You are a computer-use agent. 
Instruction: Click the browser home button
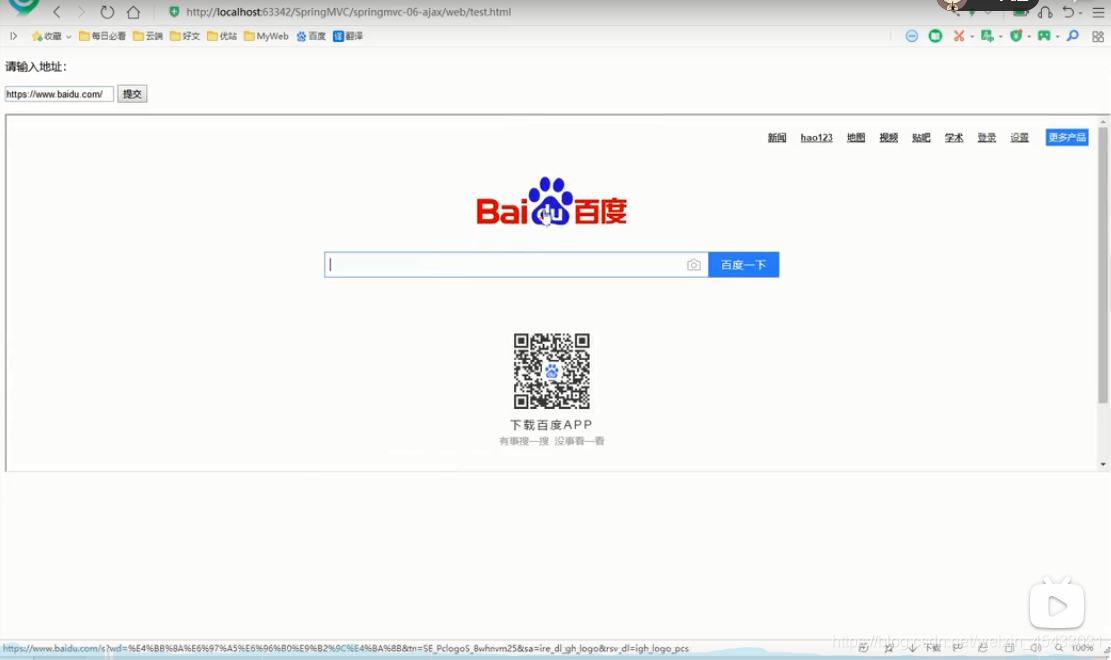click(x=132, y=12)
